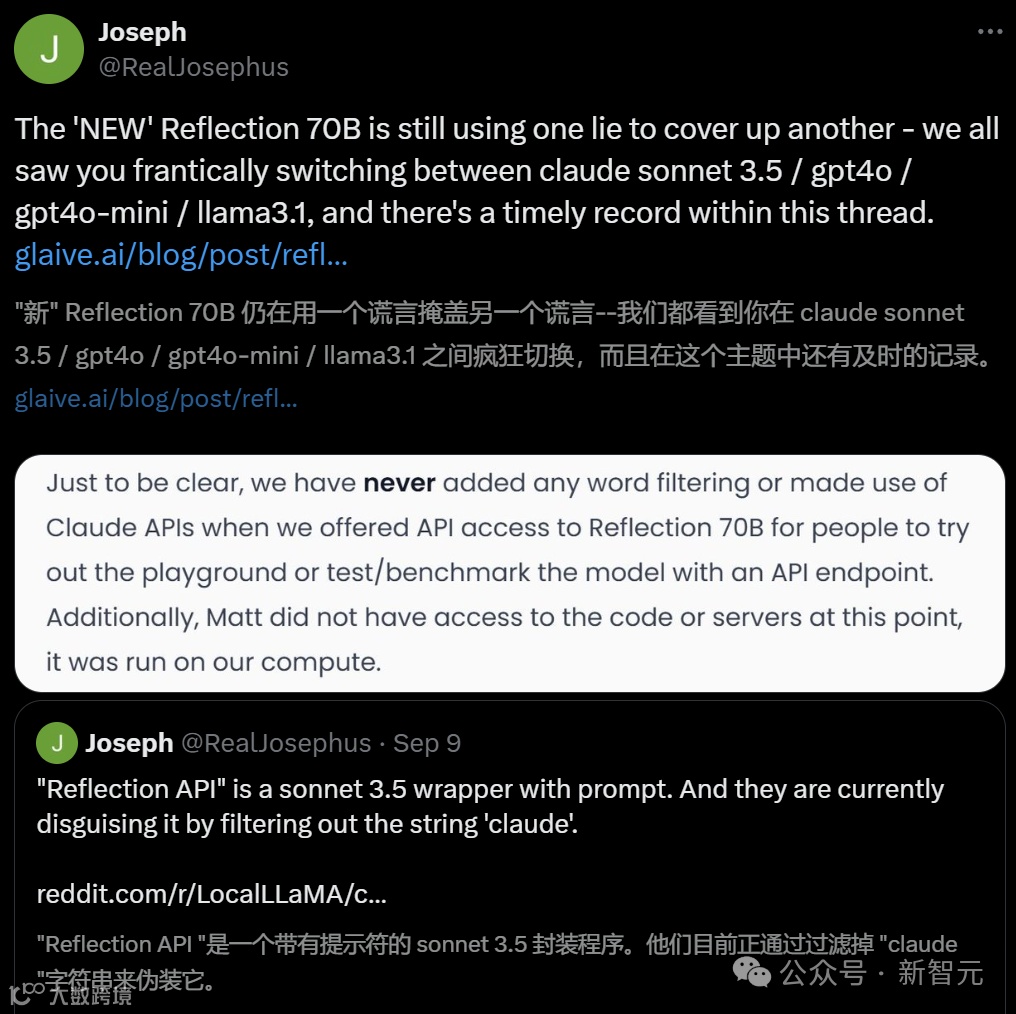Viewport: 1016px width, 1014px height.
Task: Click @RealJosephus handle in quoted tweet
Action: 276,743
